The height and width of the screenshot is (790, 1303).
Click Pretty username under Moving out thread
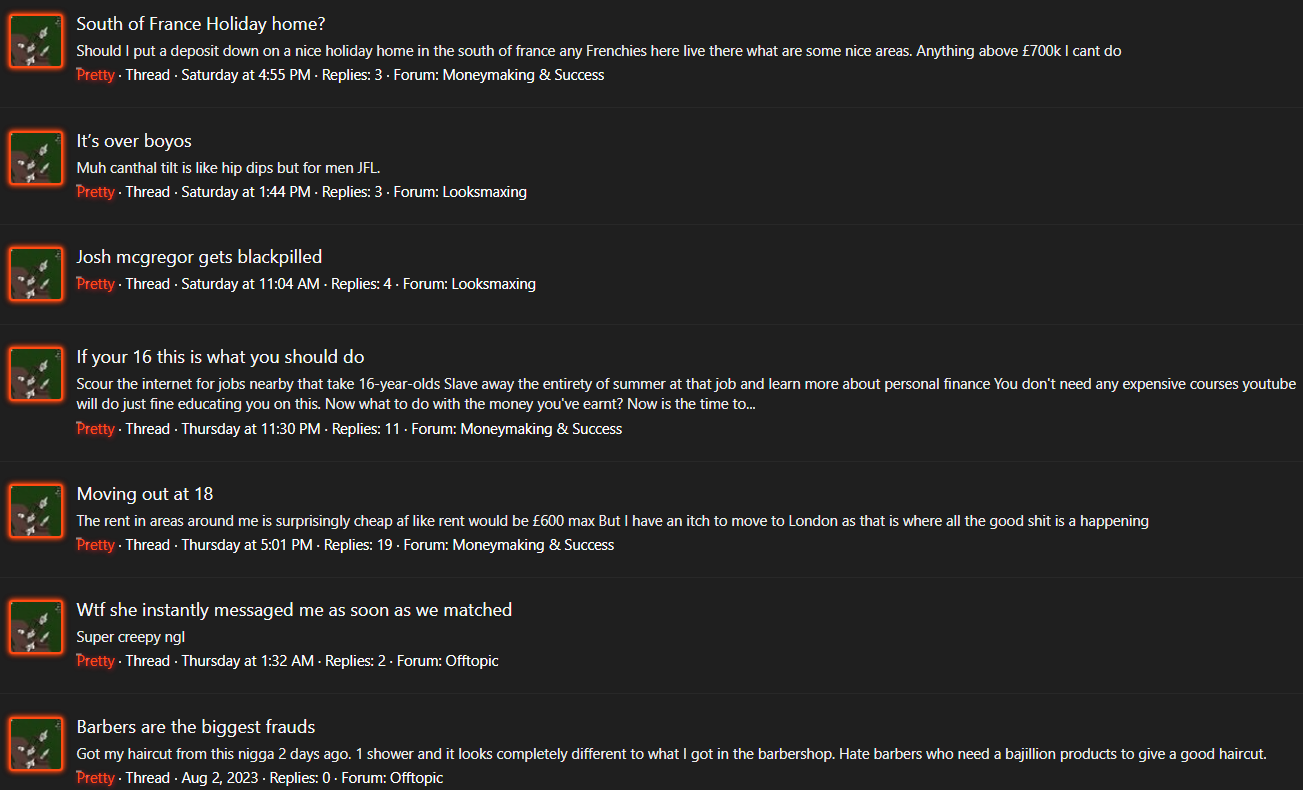pyautogui.click(x=96, y=545)
